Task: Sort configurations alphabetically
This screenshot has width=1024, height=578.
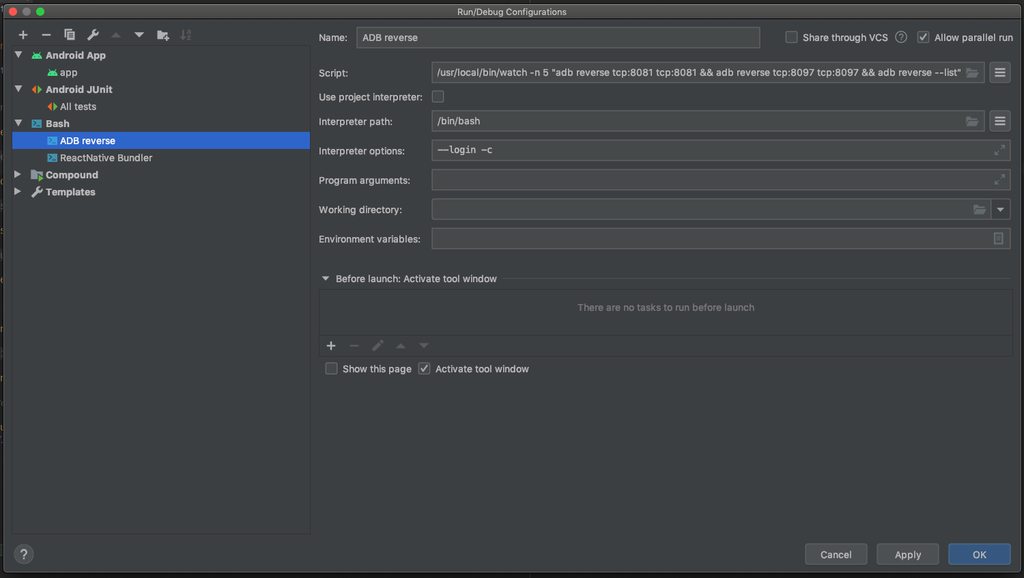Action: click(x=186, y=35)
